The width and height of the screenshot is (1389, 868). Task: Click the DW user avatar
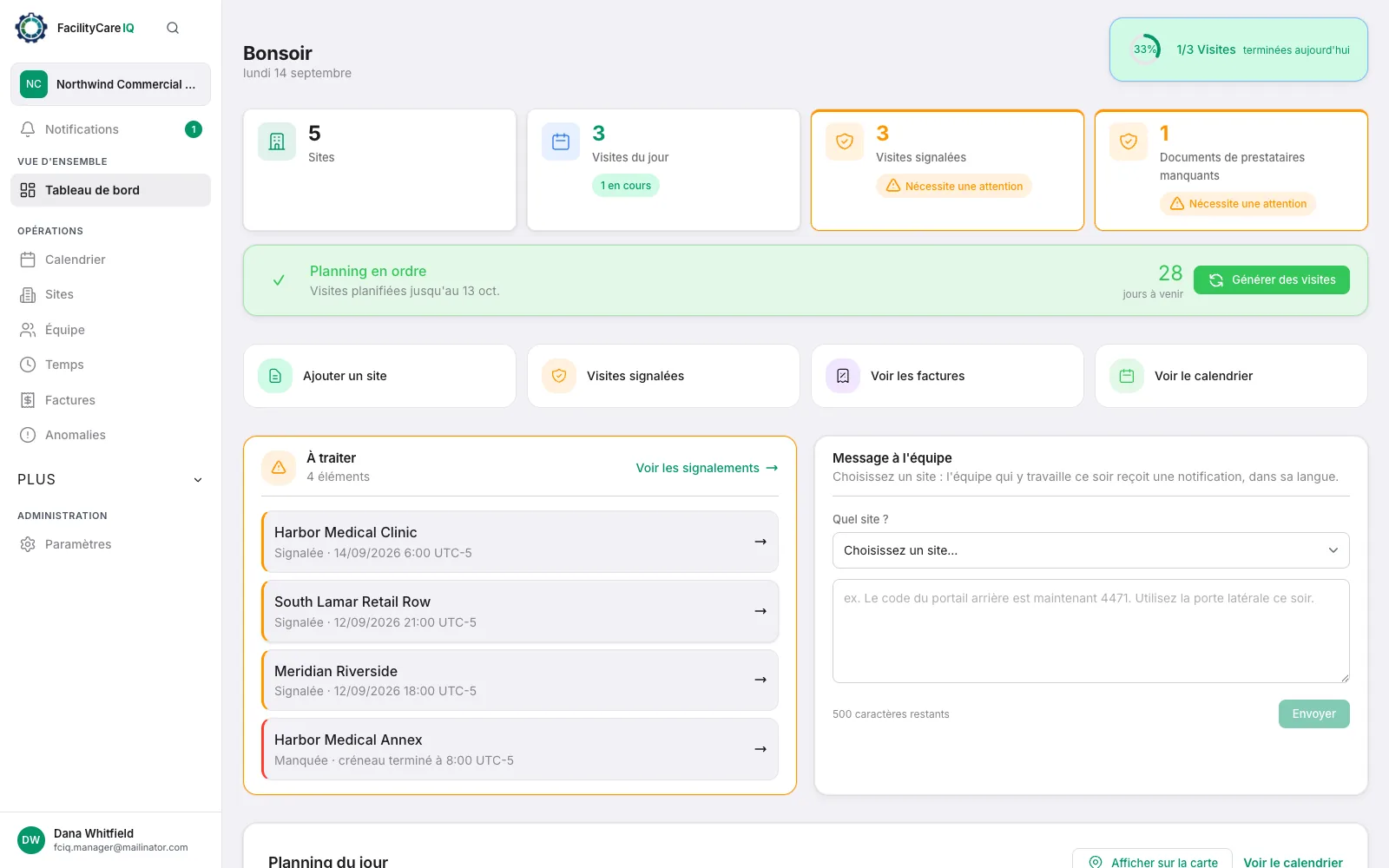(x=31, y=840)
